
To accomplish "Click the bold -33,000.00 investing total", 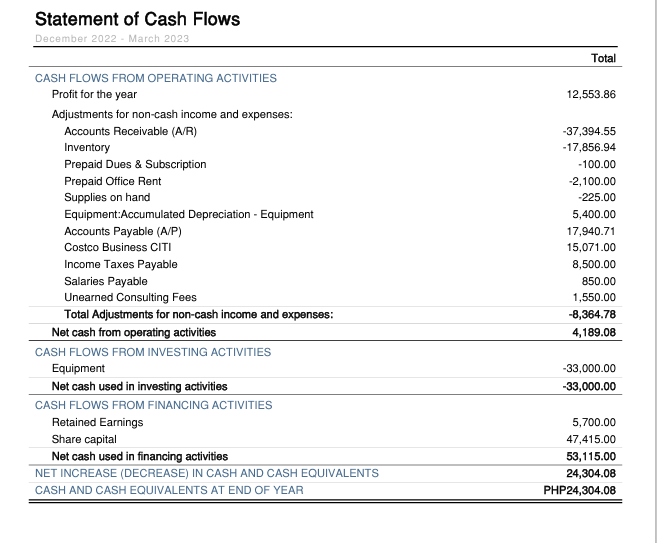I will point(589,386).
